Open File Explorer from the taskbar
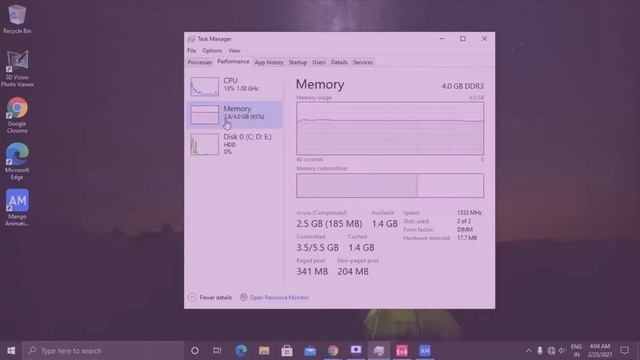Viewport: 640px width, 360px height. coord(264,351)
